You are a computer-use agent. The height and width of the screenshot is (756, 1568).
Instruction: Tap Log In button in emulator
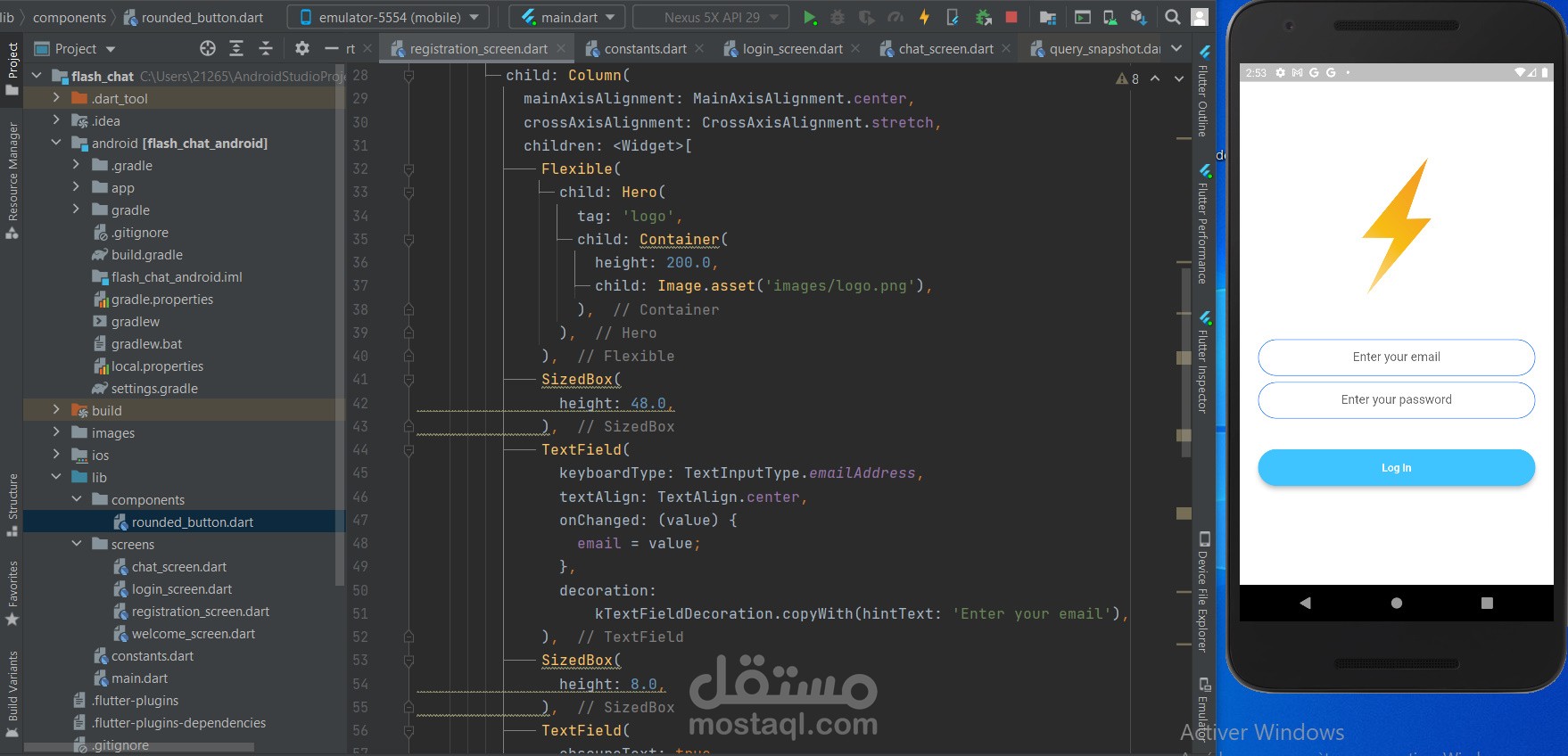coord(1396,467)
